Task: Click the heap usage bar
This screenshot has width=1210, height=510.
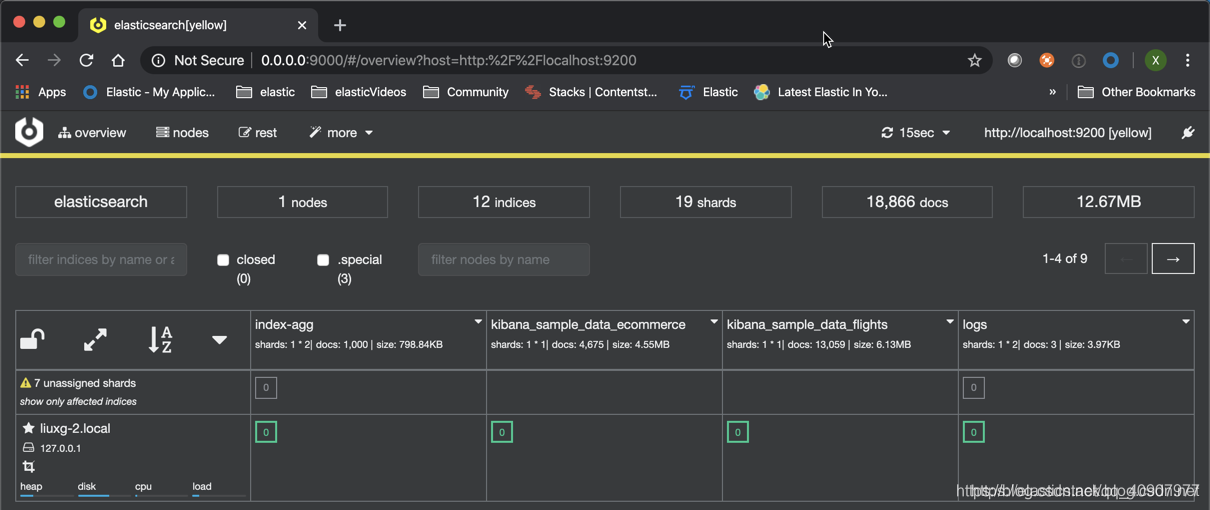Action: (48, 495)
